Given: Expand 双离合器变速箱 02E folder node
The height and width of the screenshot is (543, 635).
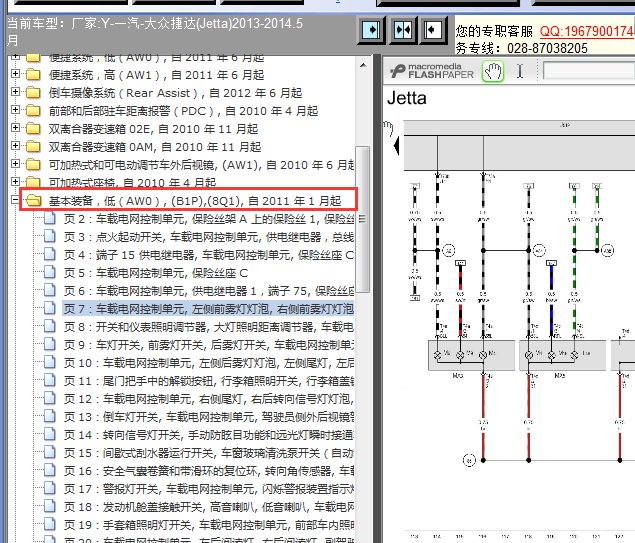Looking at the screenshot, I should (x=15, y=128).
